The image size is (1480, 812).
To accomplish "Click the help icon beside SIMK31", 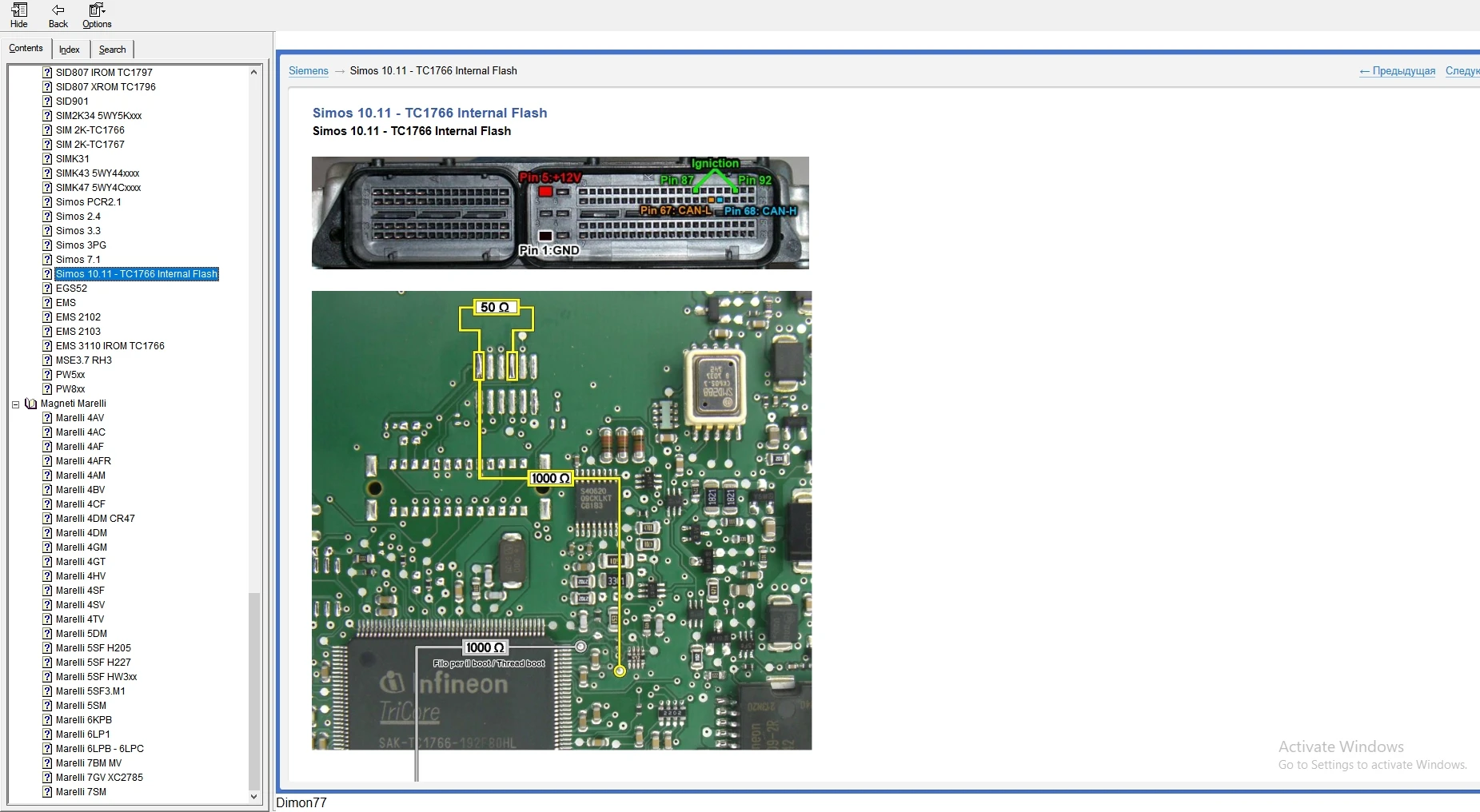I will coord(47,159).
